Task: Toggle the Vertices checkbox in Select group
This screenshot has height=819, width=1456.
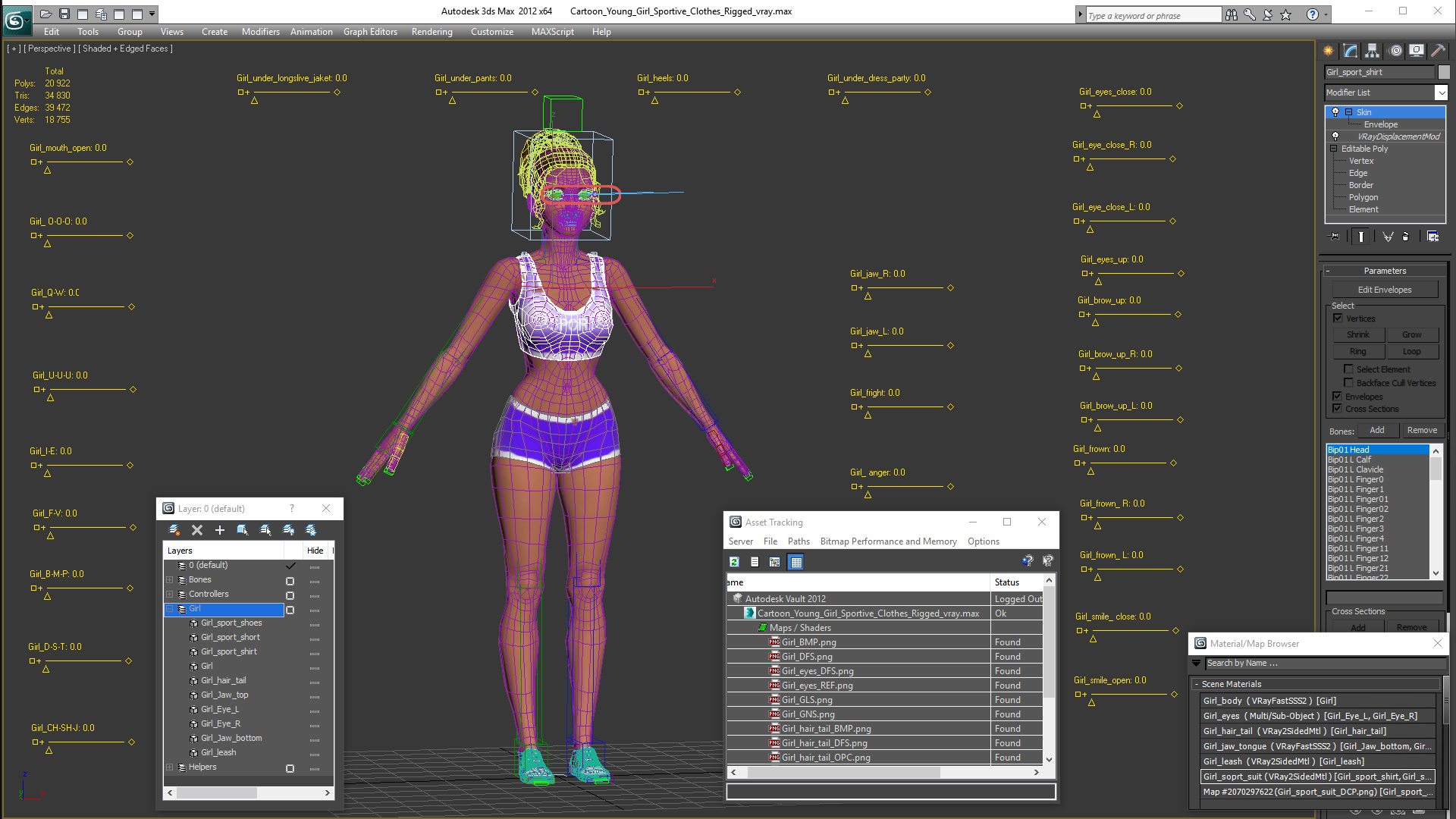Action: click(x=1338, y=318)
